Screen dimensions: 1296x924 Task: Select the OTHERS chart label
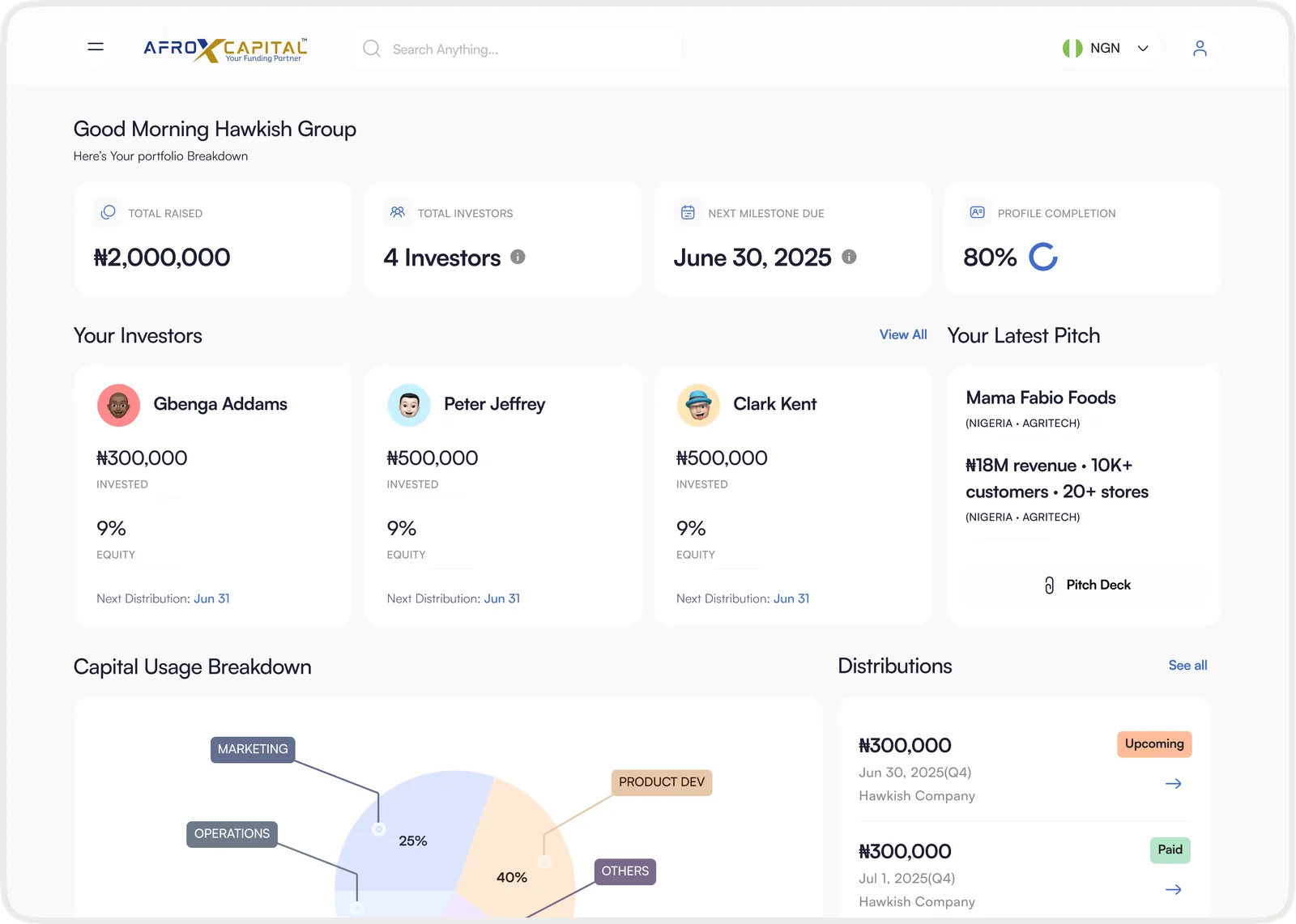[x=625, y=871]
